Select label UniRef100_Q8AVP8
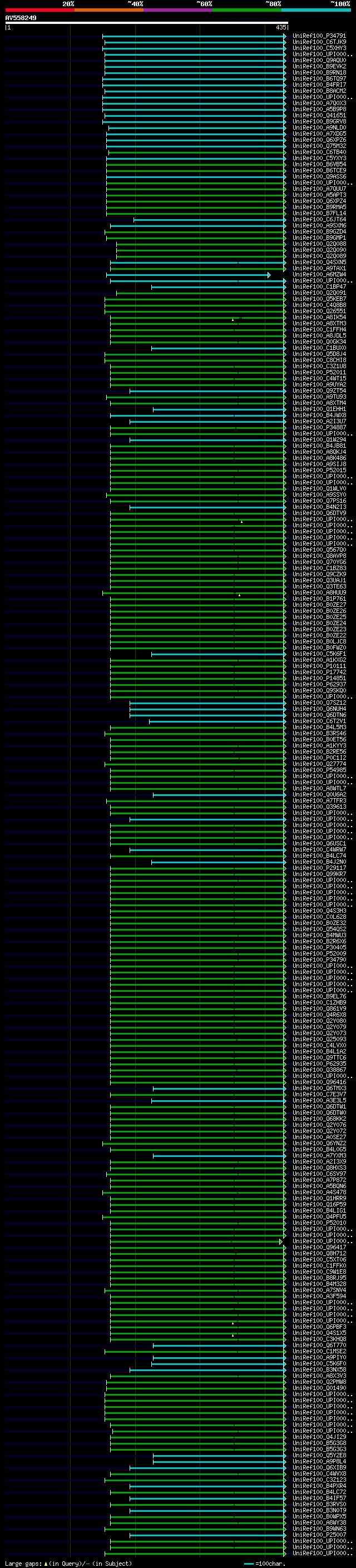 319,556
